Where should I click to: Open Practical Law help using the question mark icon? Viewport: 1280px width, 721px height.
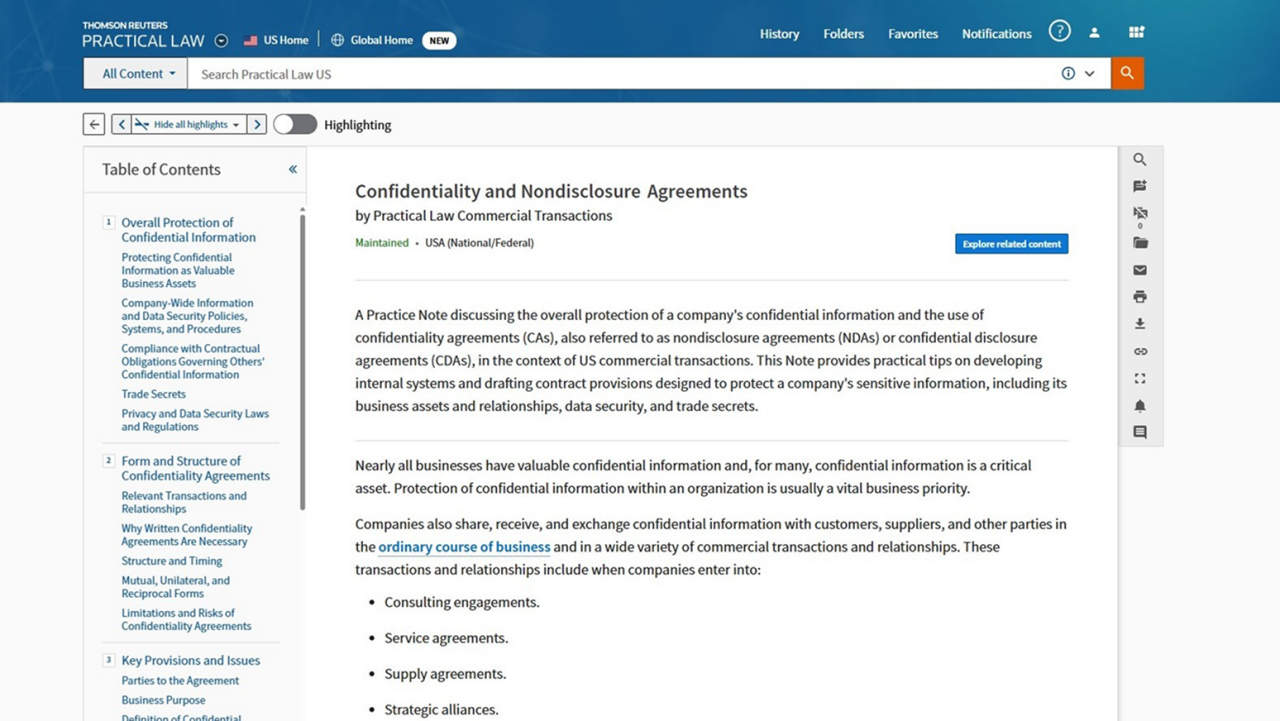1059,31
